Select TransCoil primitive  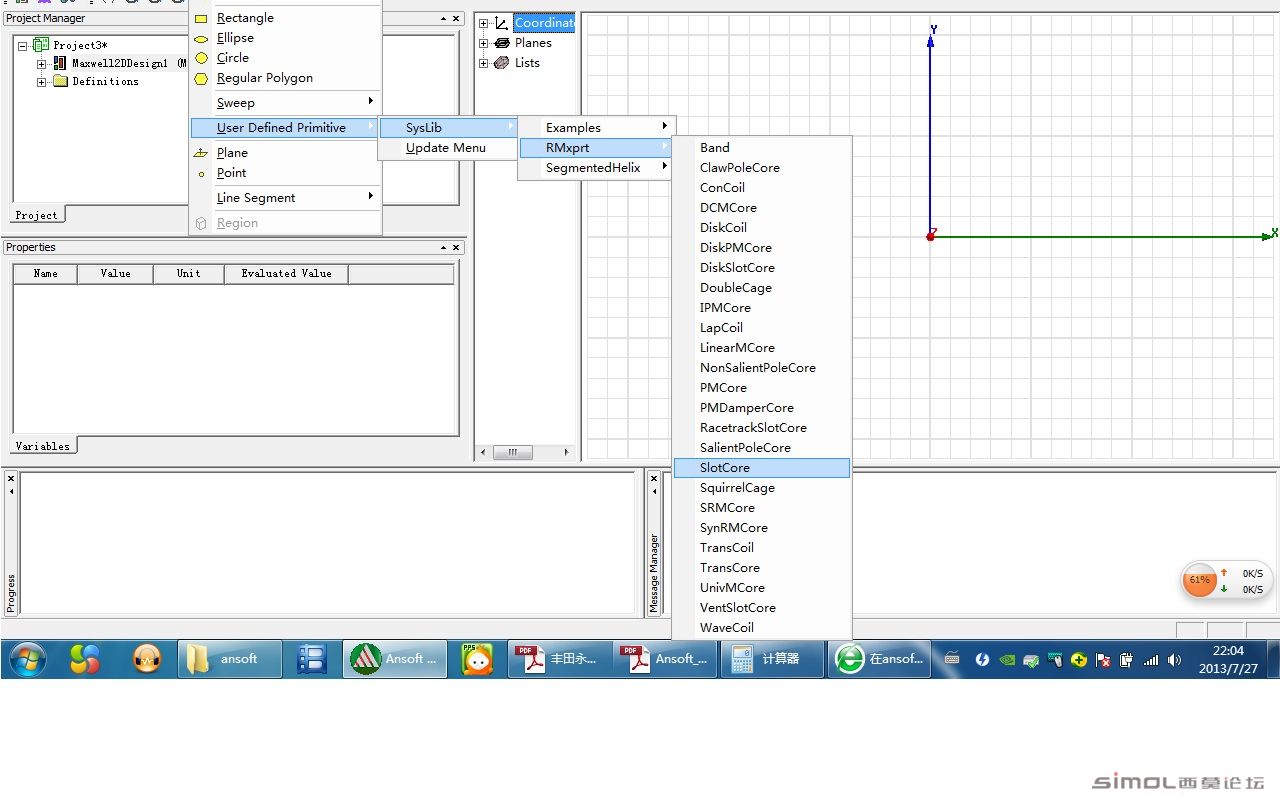click(x=762, y=548)
